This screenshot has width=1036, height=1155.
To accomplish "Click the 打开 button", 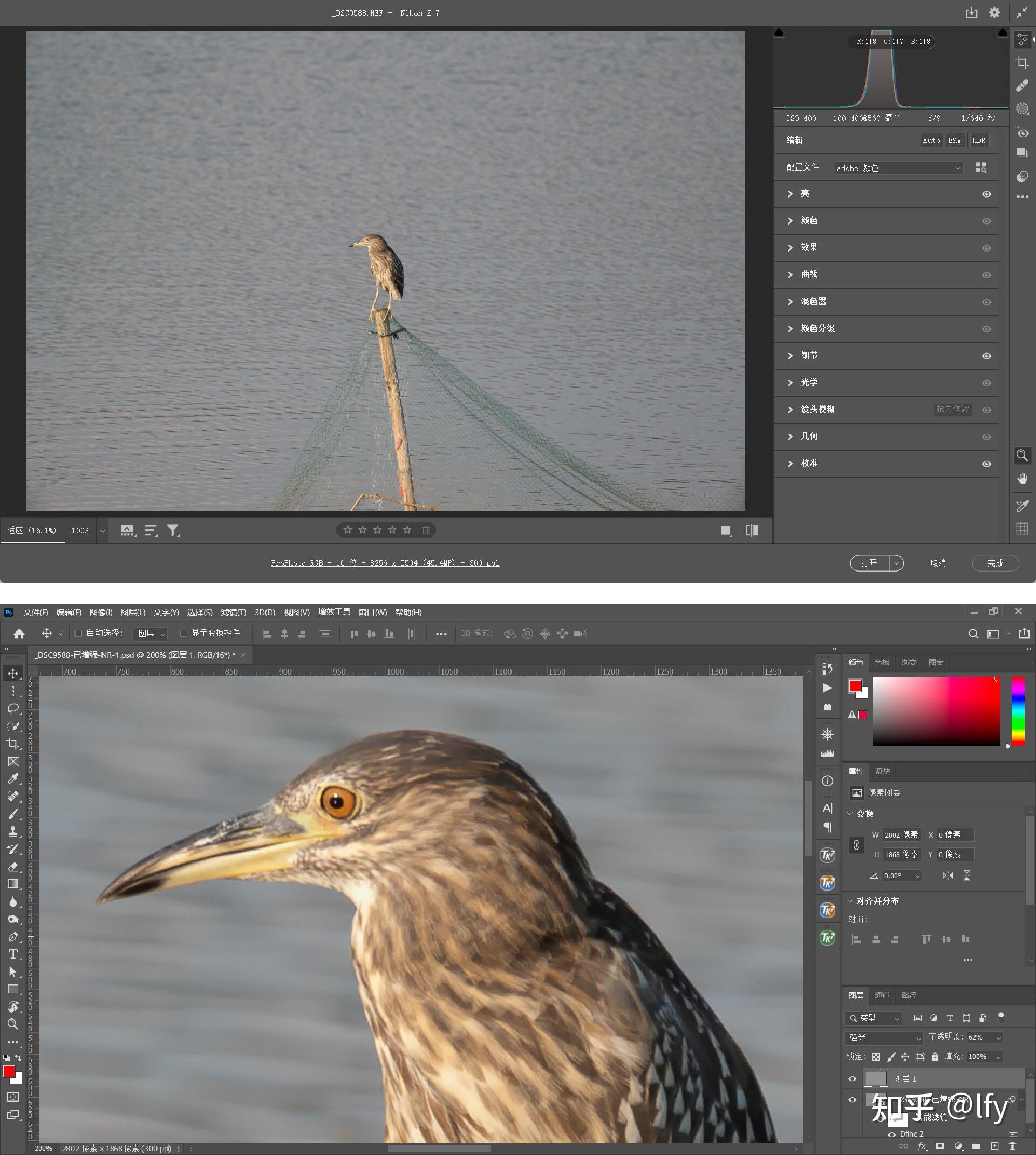I will click(x=869, y=563).
